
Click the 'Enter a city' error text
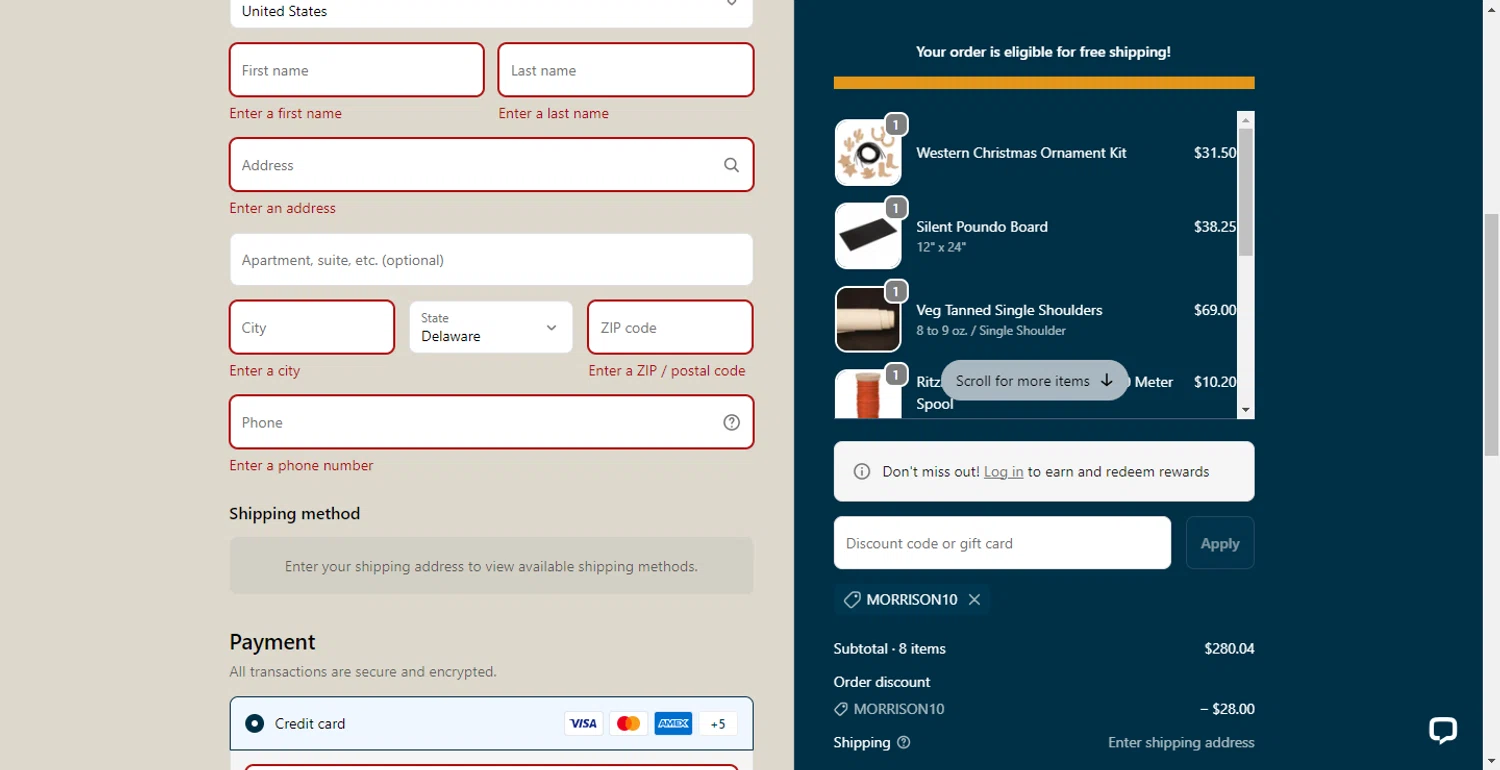click(x=264, y=370)
